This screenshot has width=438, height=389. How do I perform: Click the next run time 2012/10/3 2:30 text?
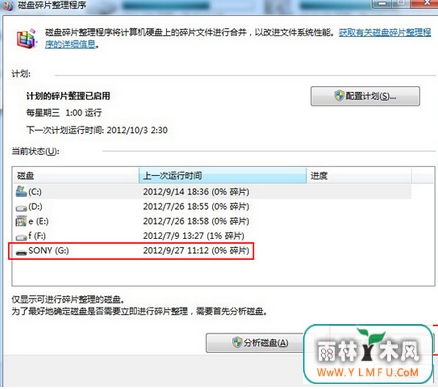(137, 130)
